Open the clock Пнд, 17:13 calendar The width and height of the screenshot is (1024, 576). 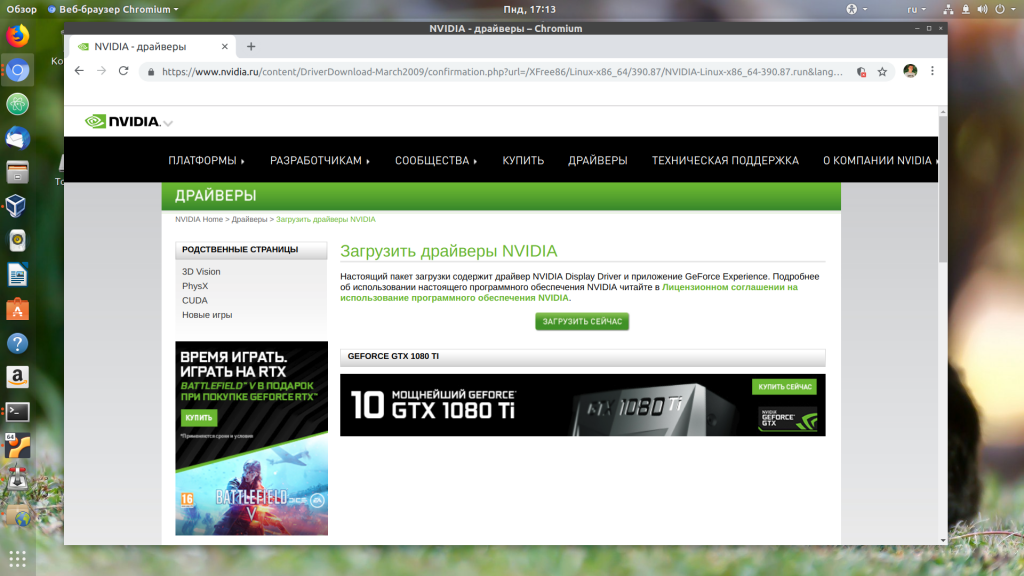[530, 9]
